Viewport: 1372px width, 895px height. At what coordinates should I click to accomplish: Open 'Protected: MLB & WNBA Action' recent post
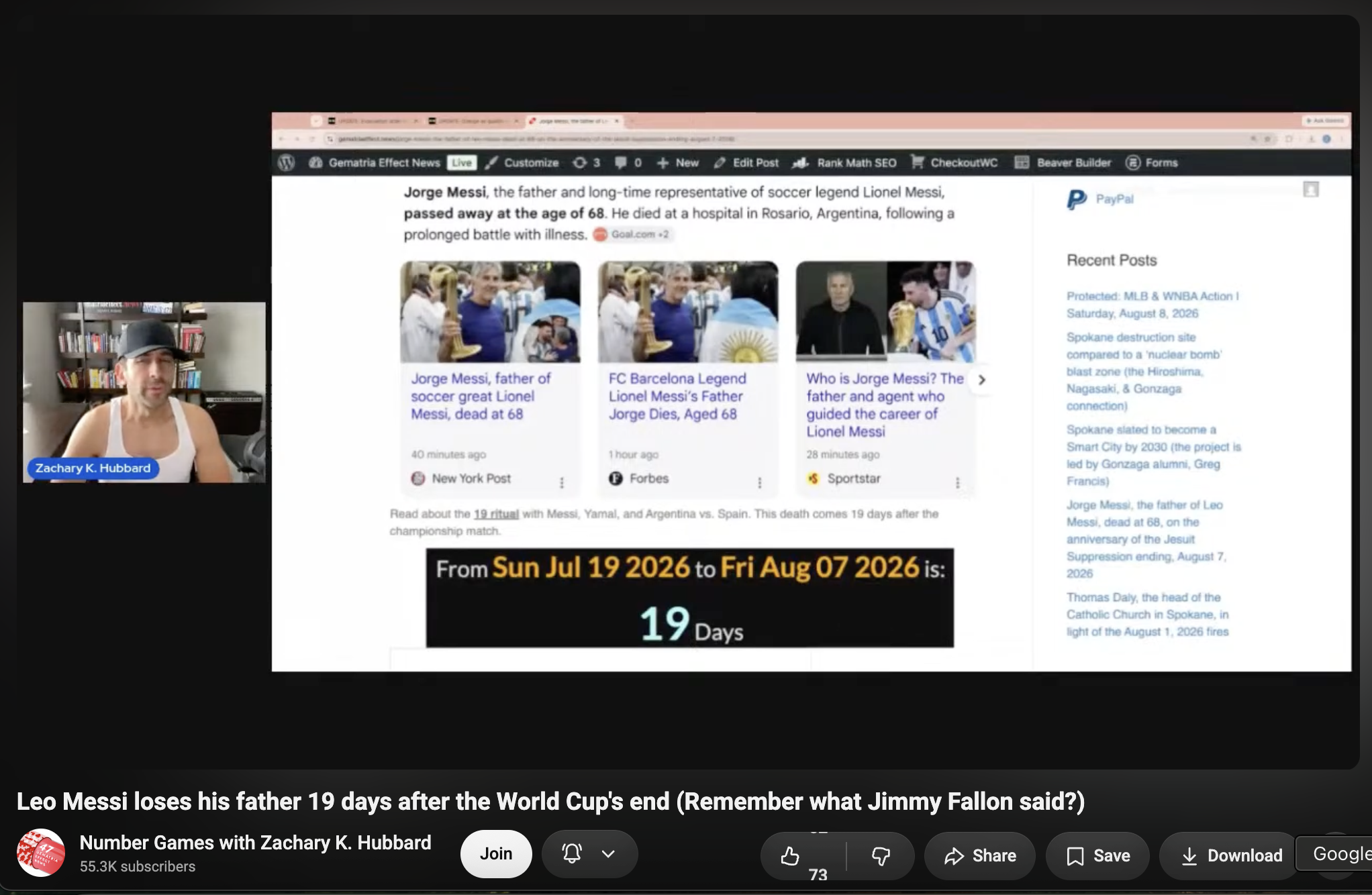pyautogui.click(x=1153, y=305)
